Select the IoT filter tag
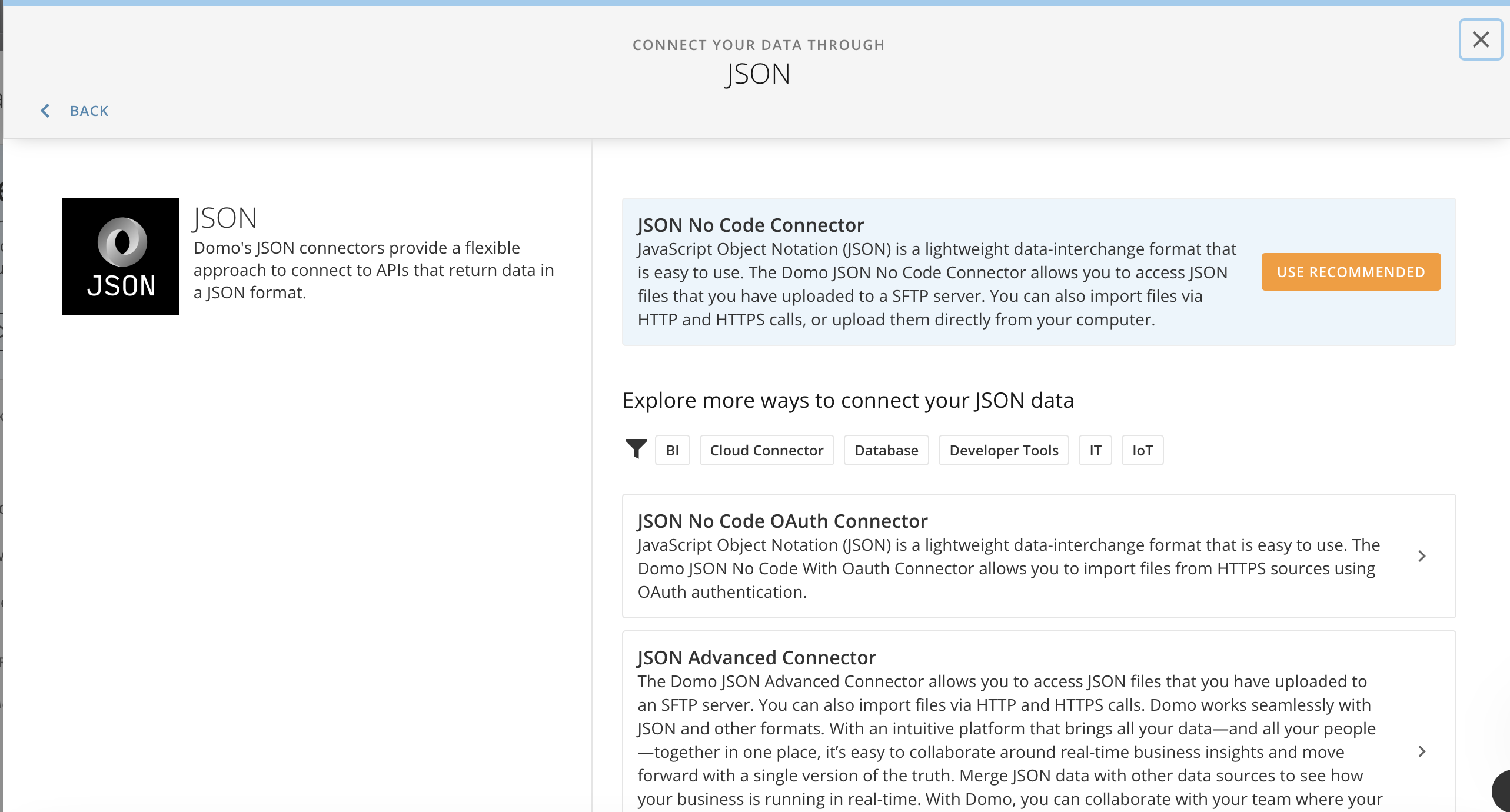 [x=1142, y=450]
